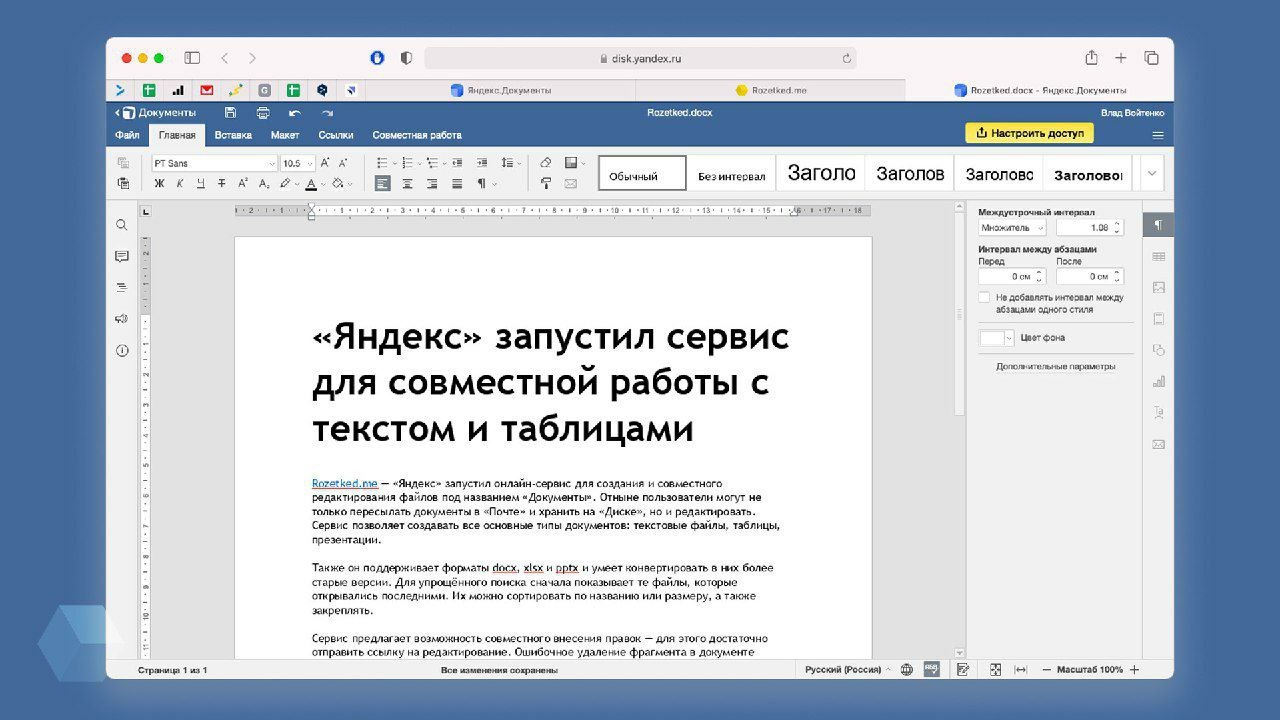Check 'Не добавлять интервал между абзацами' box
This screenshot has height=720, width=1280.
985,298
